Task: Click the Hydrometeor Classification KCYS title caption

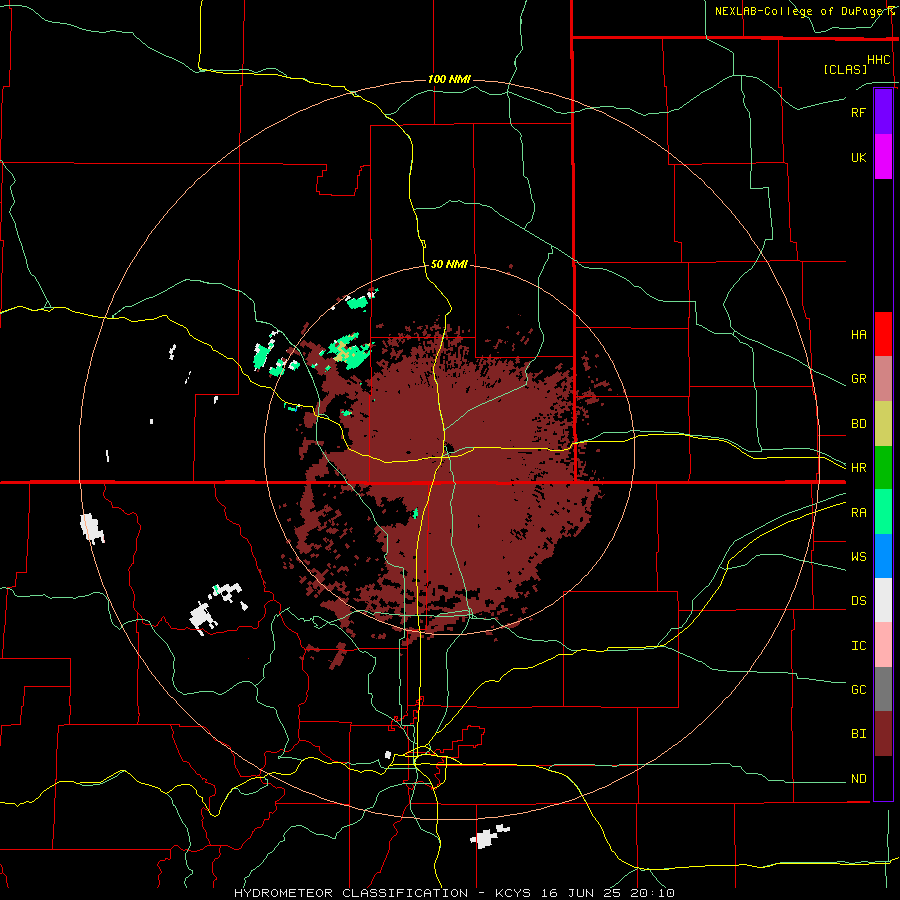Action: [454, 893]
